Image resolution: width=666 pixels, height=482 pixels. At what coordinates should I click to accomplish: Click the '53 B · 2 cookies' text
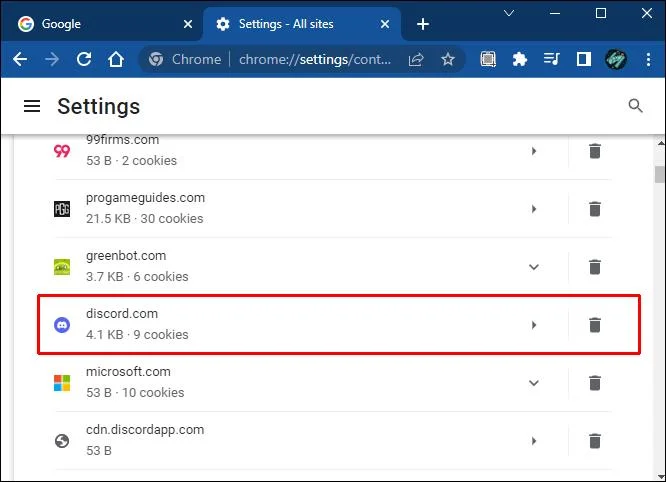131,161
